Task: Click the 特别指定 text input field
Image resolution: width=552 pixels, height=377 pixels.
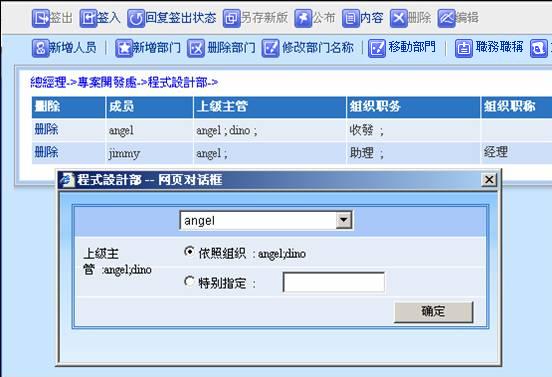Action: (x=333, y=282)
